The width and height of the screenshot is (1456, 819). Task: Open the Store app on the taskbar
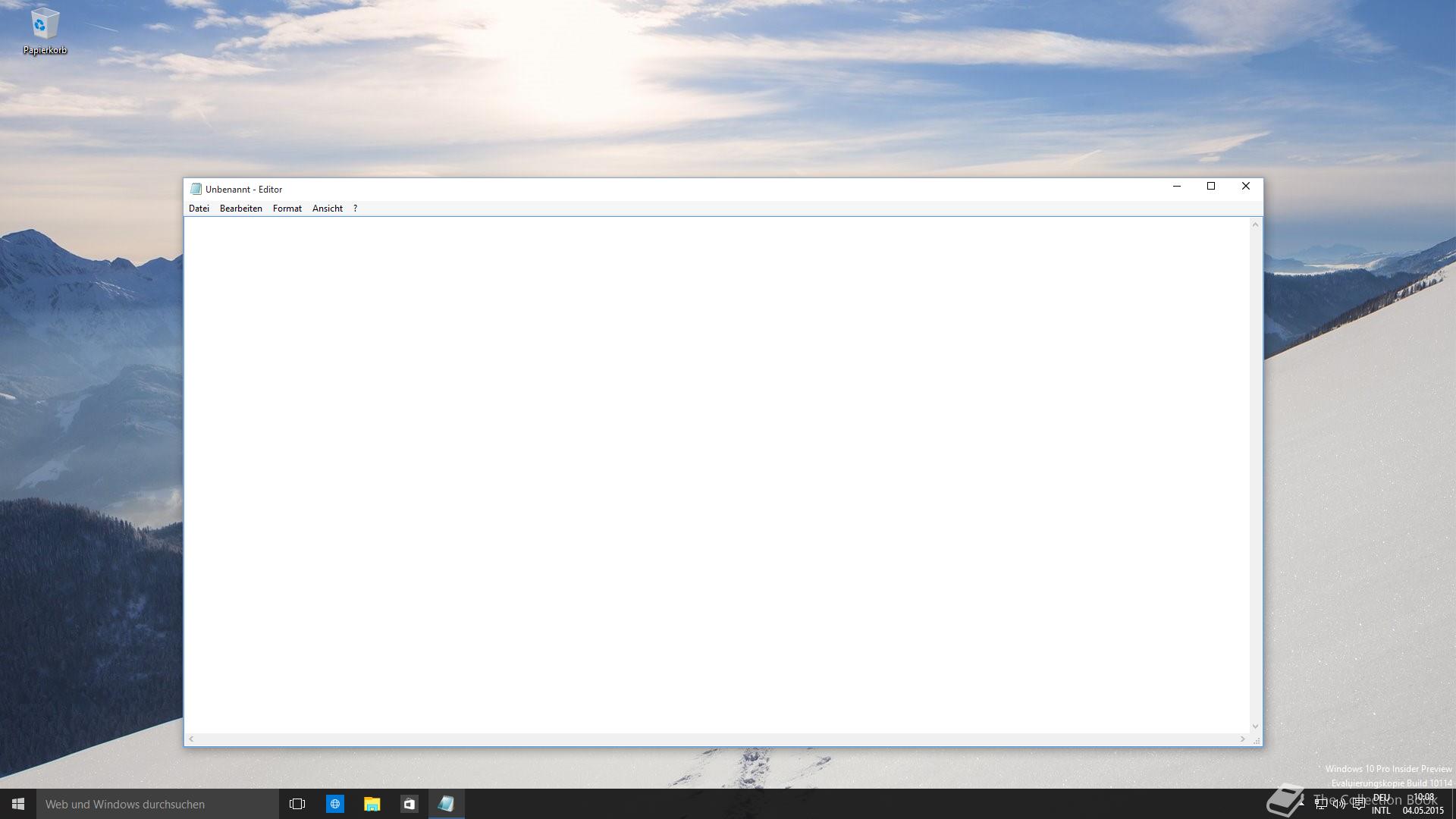pyautogui.click(x=409, y=804)
